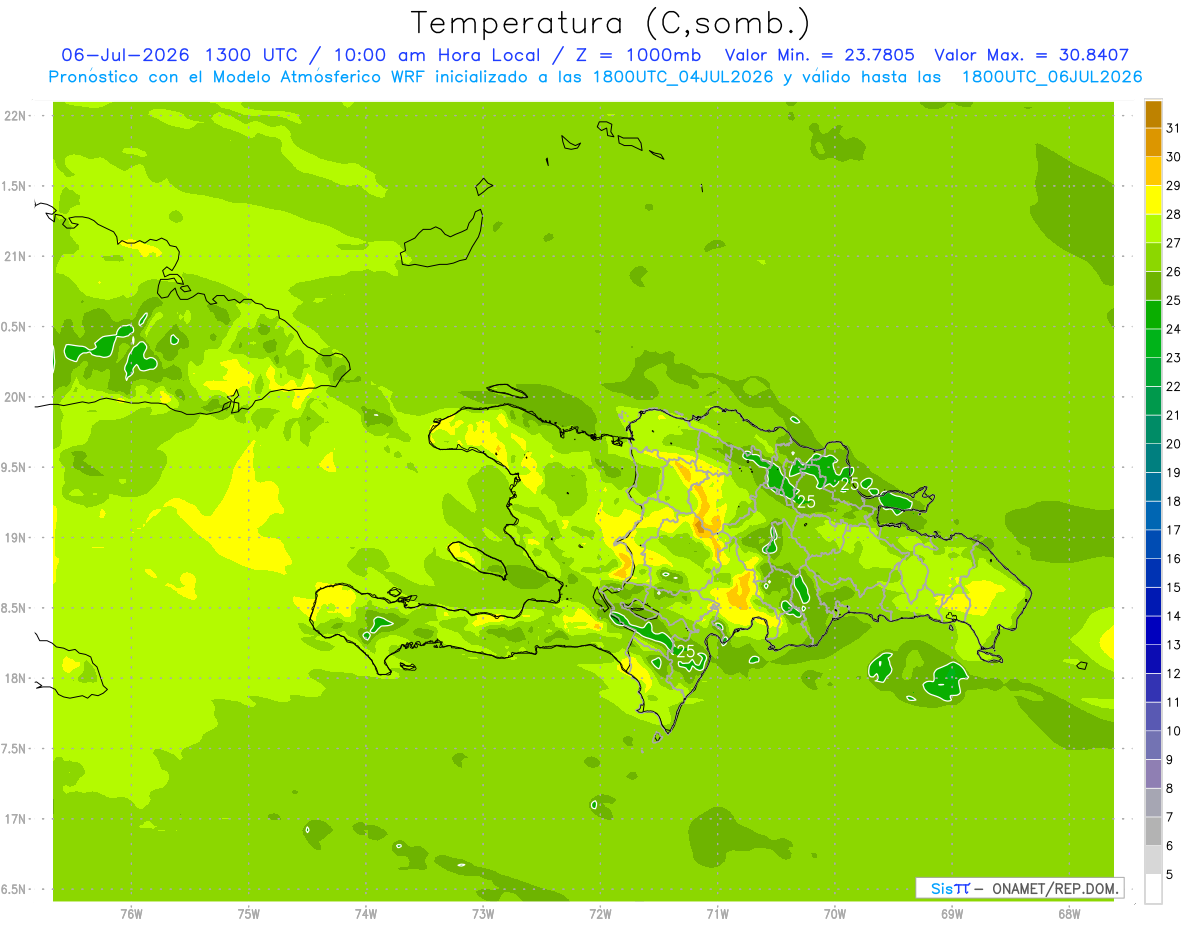Click the "28" colorbar label

1174,214
